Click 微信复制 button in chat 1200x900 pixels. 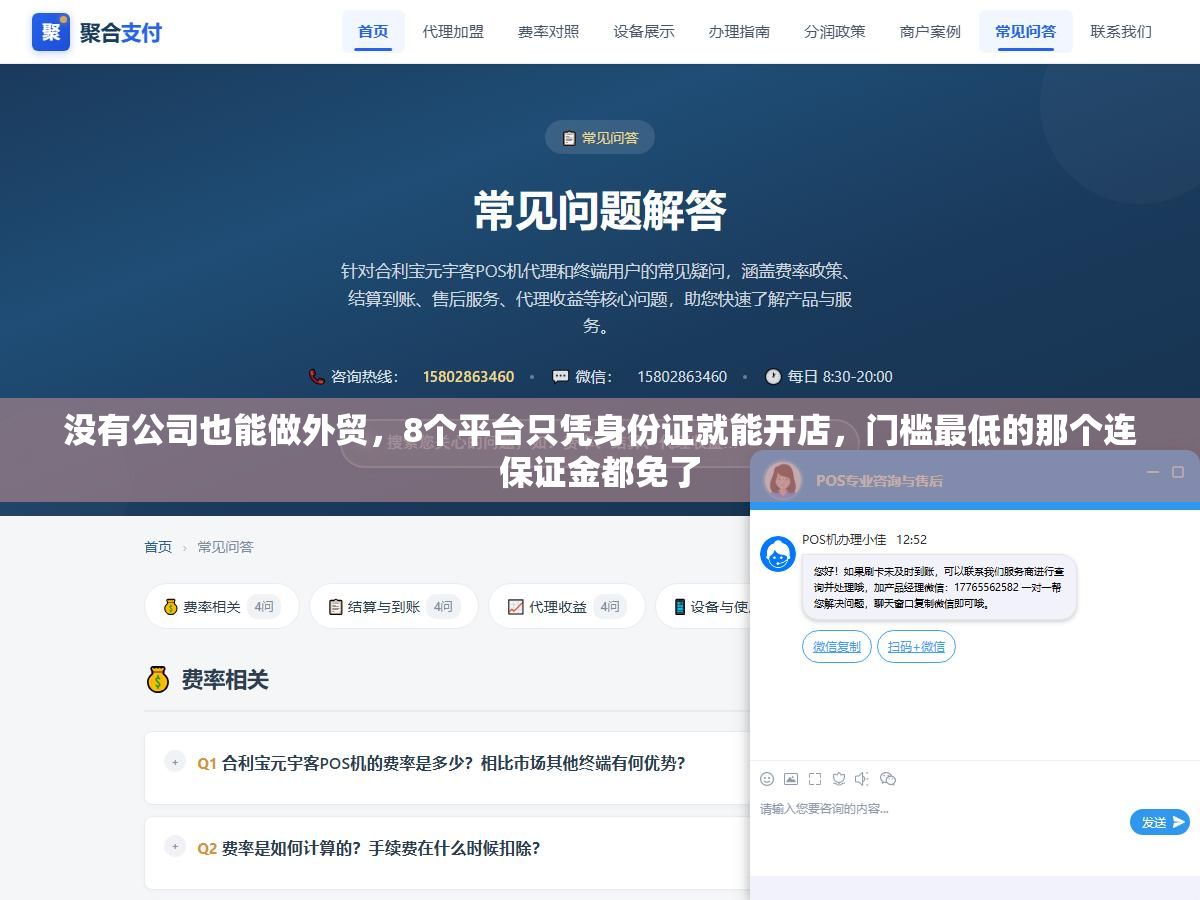(x=837, y=647)
